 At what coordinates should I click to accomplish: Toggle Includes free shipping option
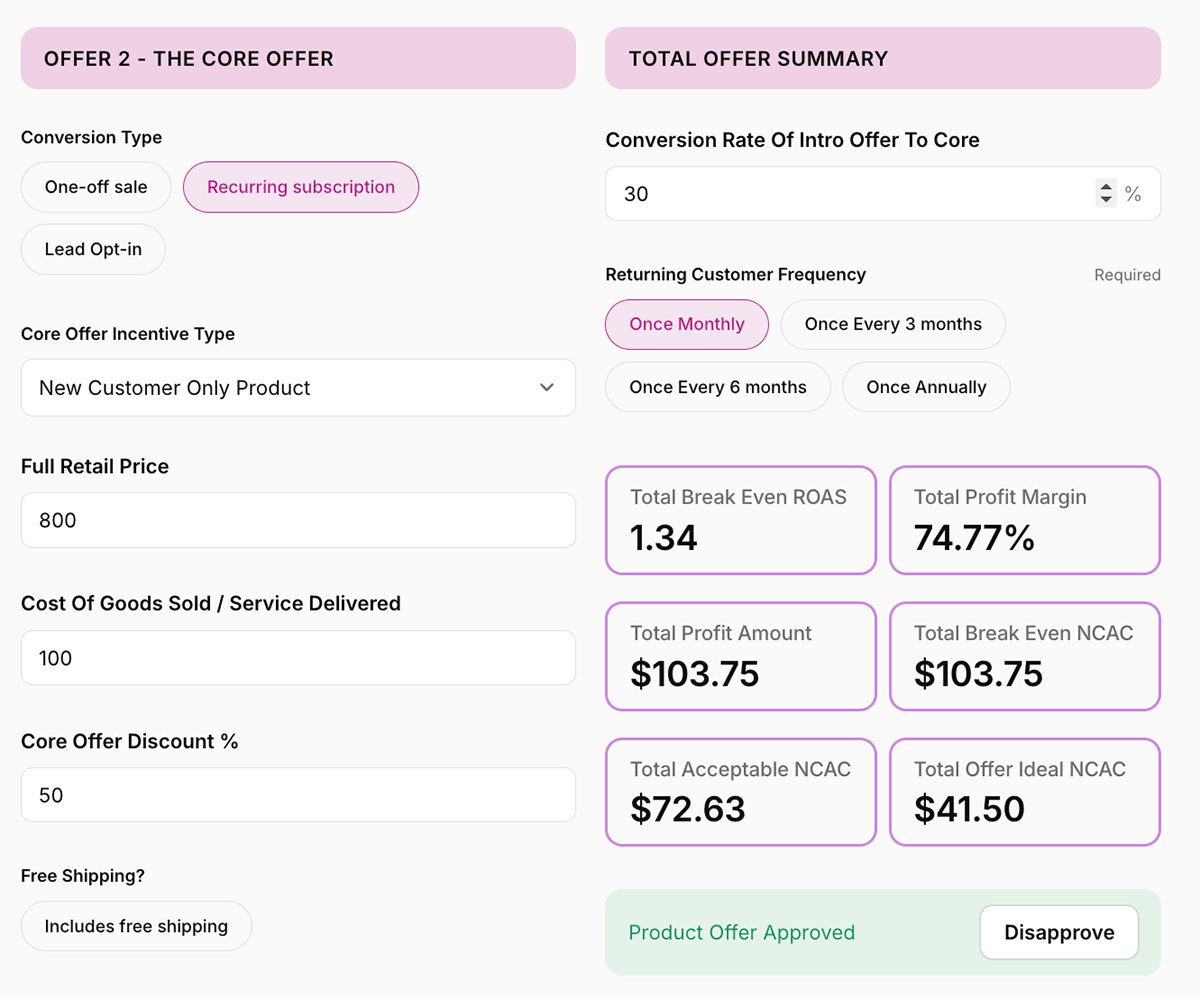[136, 926]
